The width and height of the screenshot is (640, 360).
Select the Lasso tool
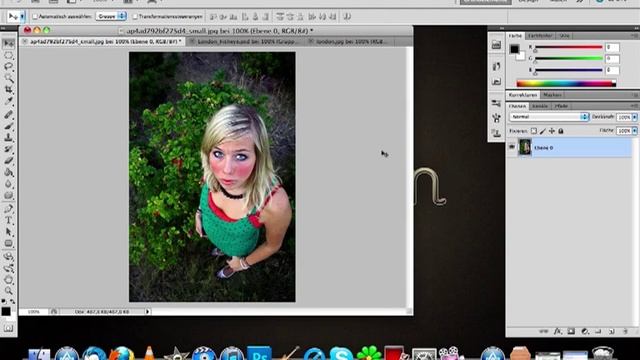[x=9, y=67]
